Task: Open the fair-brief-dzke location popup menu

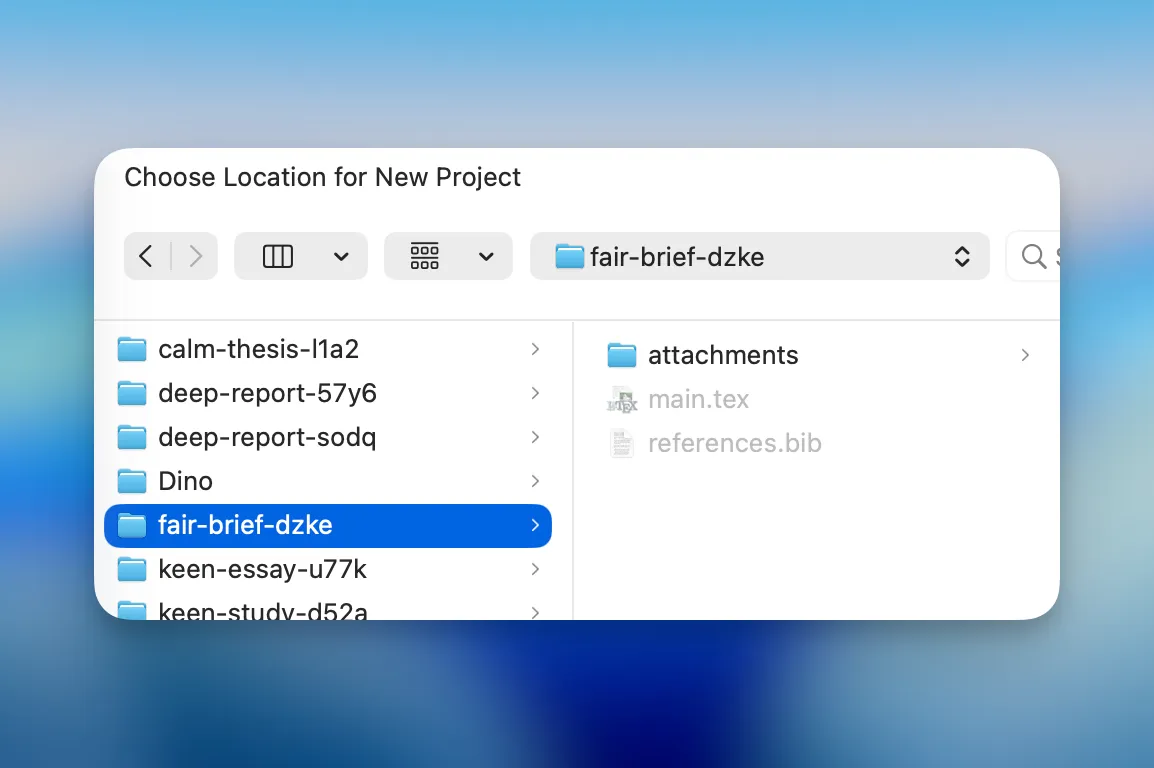Action: click(x=760, y=256)
